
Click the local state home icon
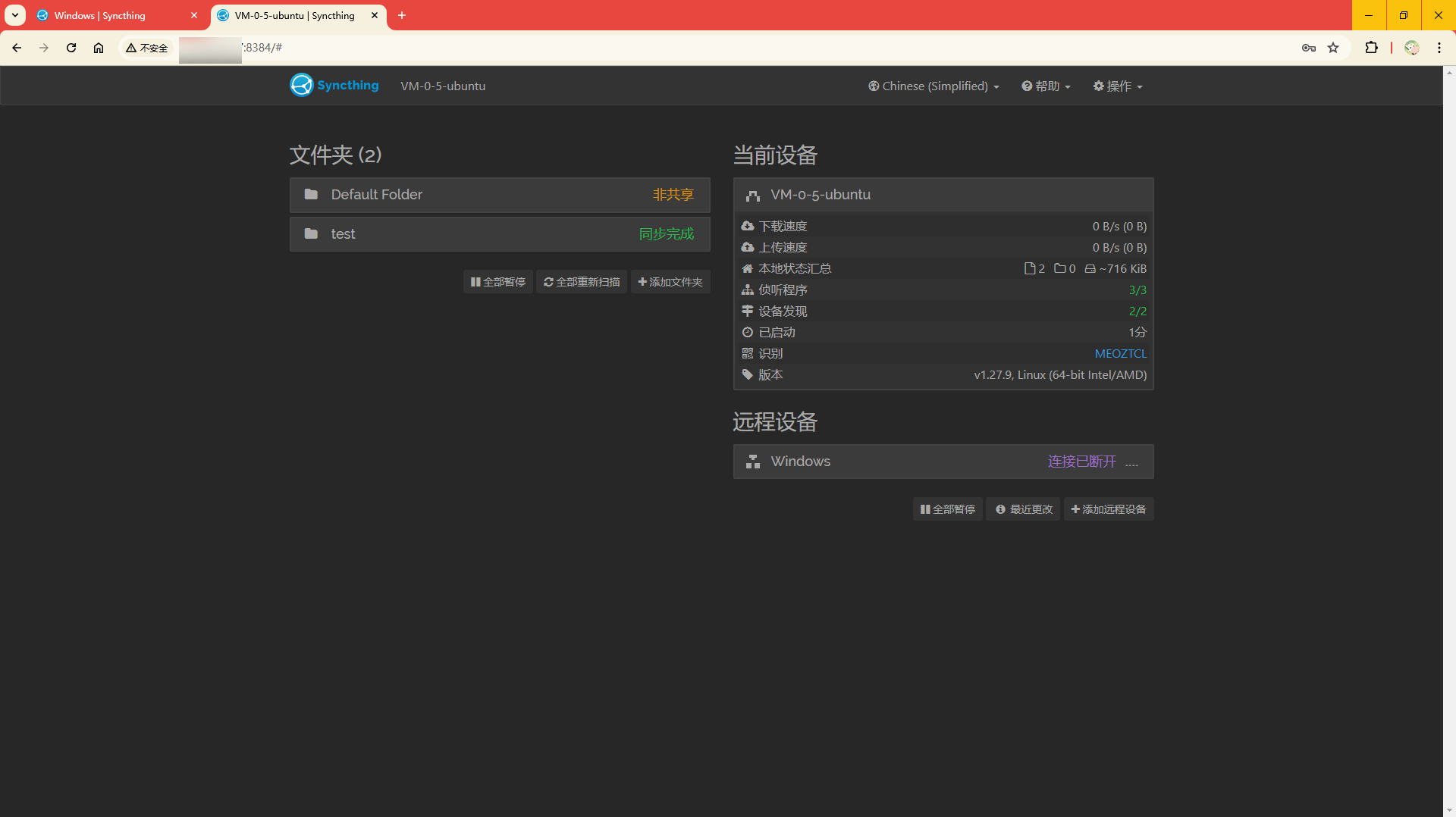pos(748,268)
